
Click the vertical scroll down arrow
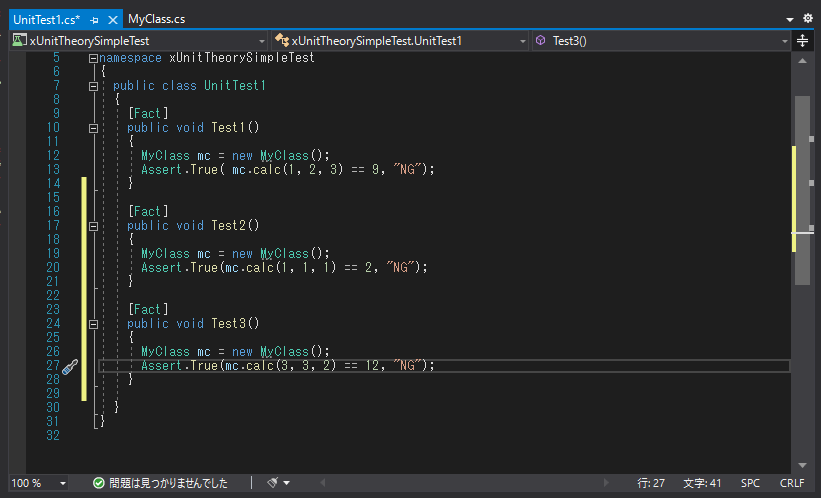click(802, 465)
